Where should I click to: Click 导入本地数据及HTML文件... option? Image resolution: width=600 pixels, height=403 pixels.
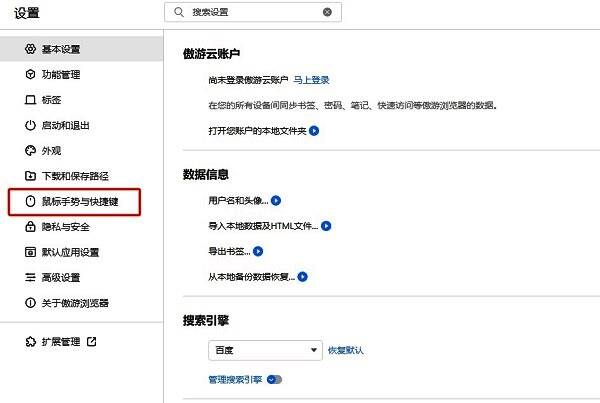coord(263,226)
